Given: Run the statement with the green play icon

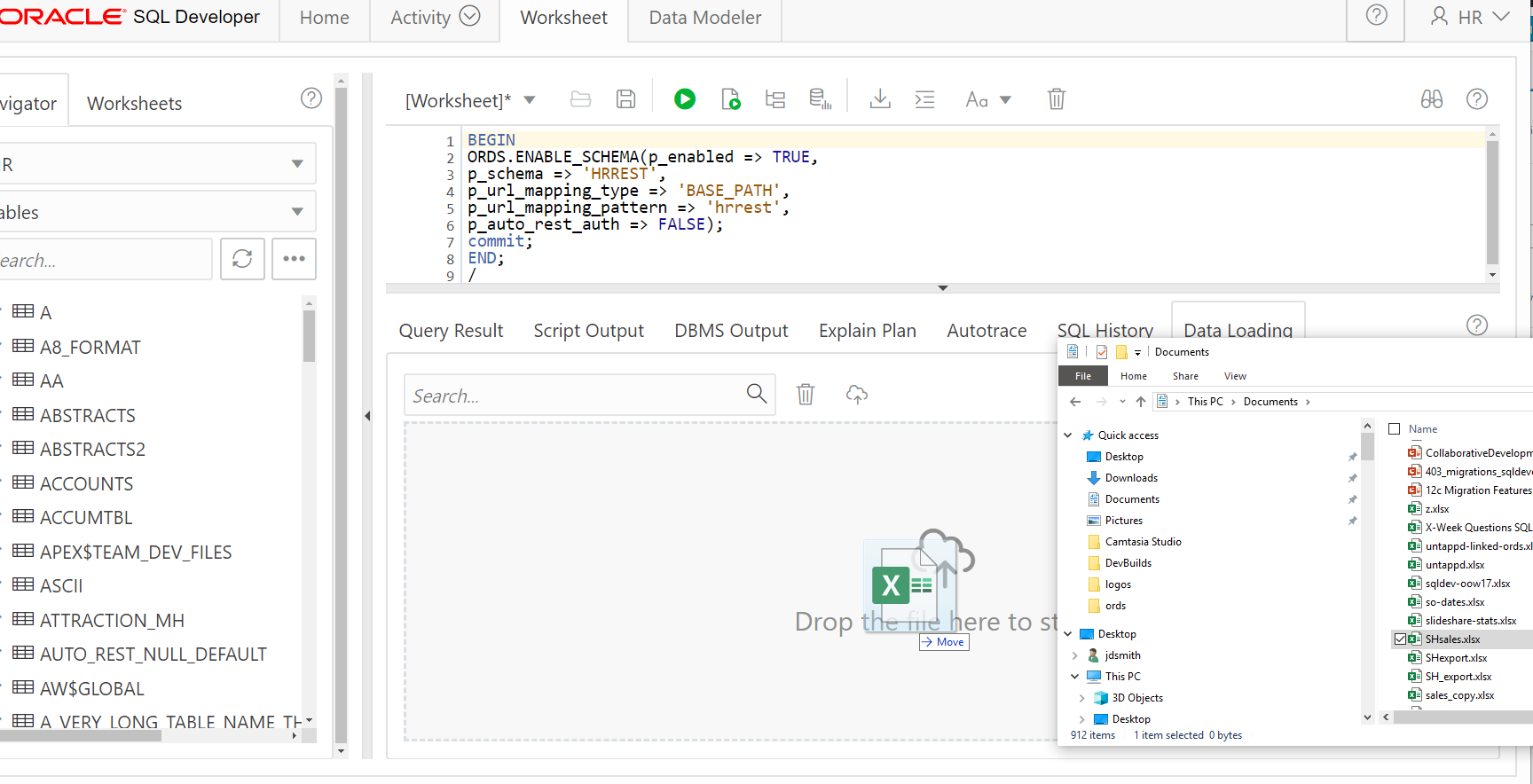Looking at the screenshot, I should click(684, 99).
